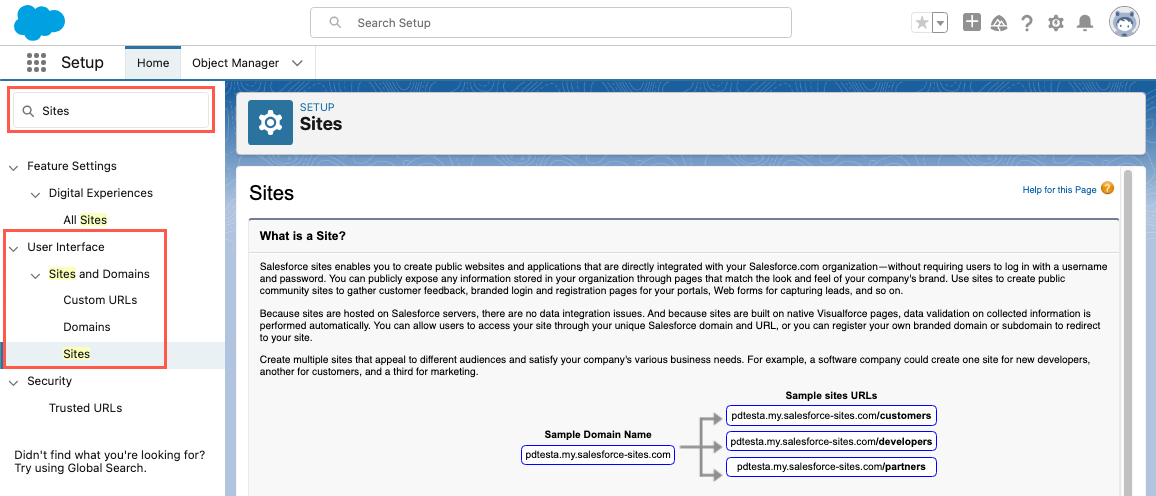Open the favorites list dropdown arrow
The width and height of the screenshot is (1156, 496).
tap(940, 23)
